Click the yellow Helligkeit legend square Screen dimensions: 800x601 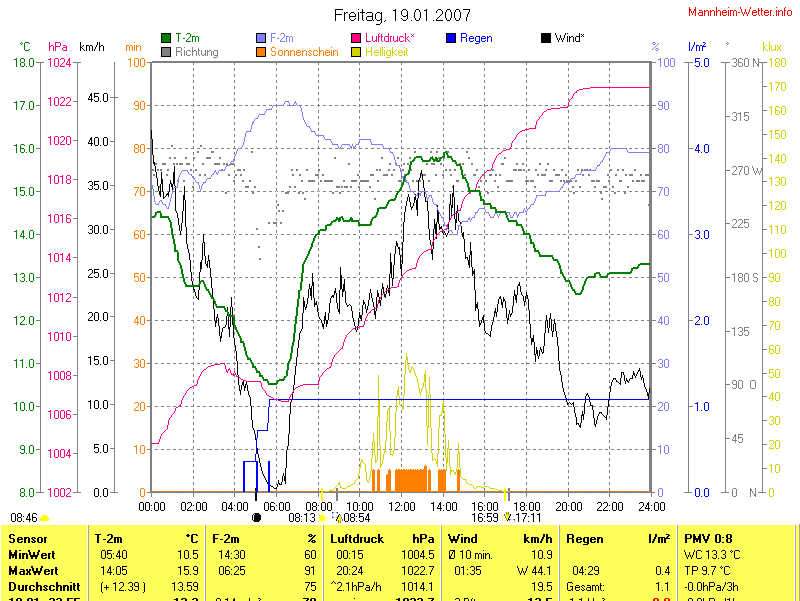click(x=355, y=52)
